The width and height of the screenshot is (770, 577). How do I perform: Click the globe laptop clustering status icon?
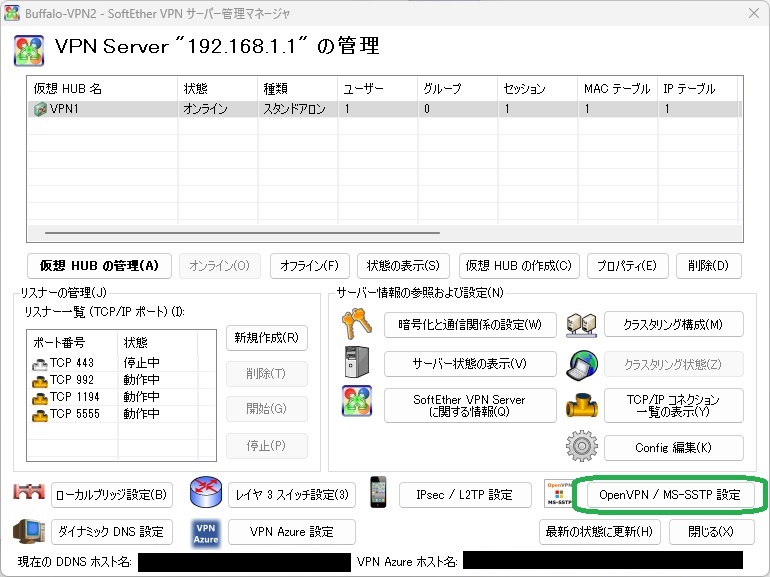pyautogui.click(x=582, y=365)
